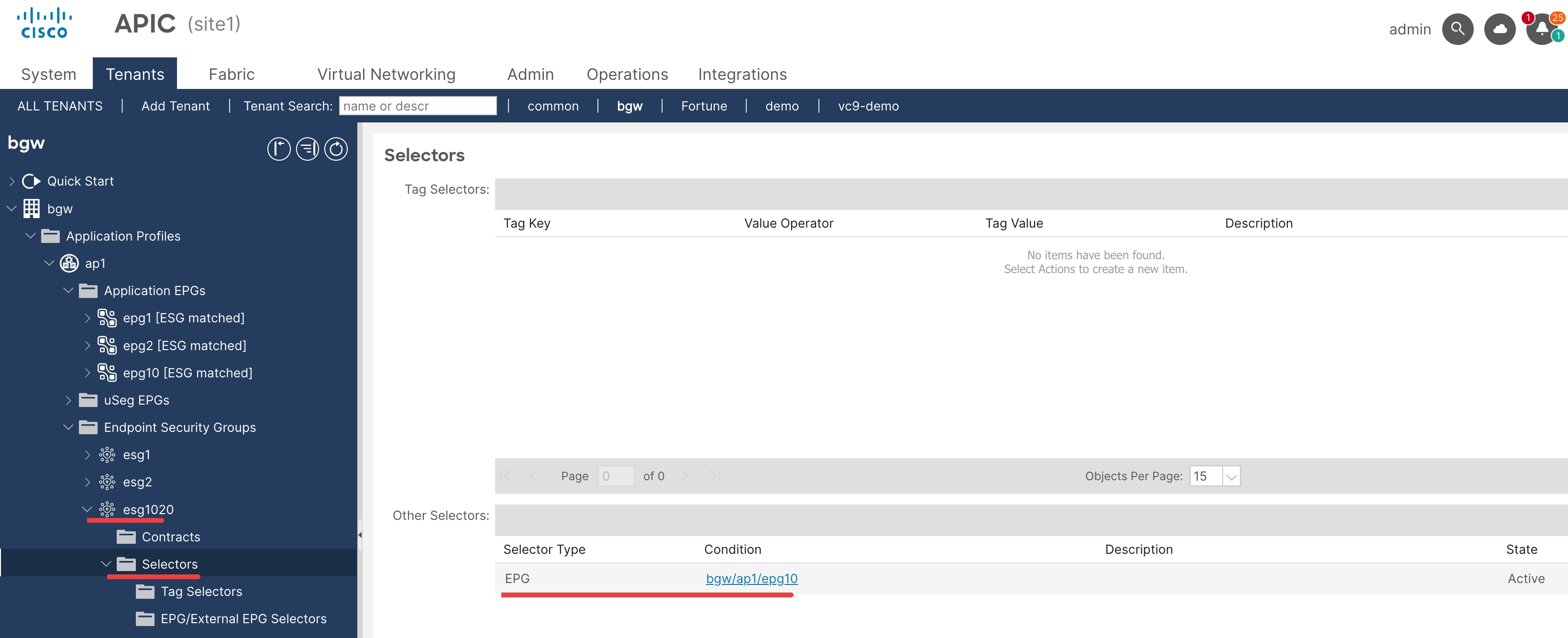Select EPG/External EPG Selectors tree item
Screen dimensions: 1568x638
(243, 618)
